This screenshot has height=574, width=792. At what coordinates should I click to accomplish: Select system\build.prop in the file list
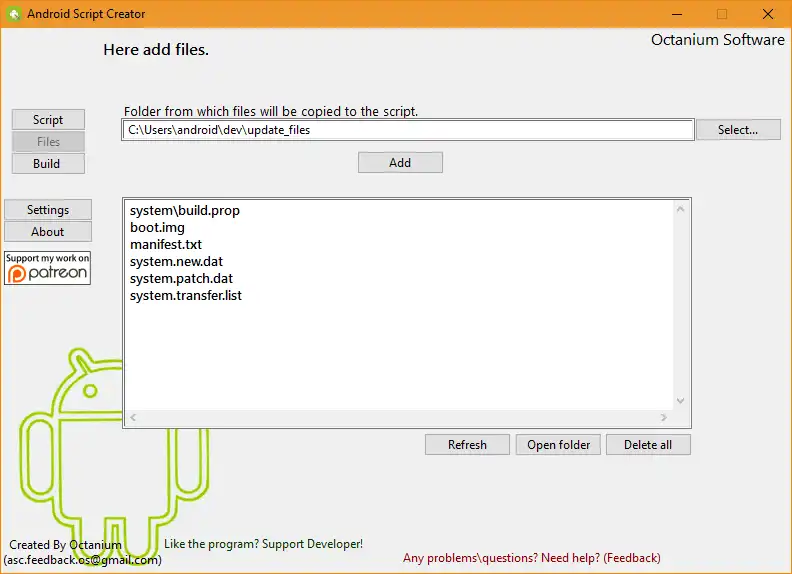coord(185,211)
